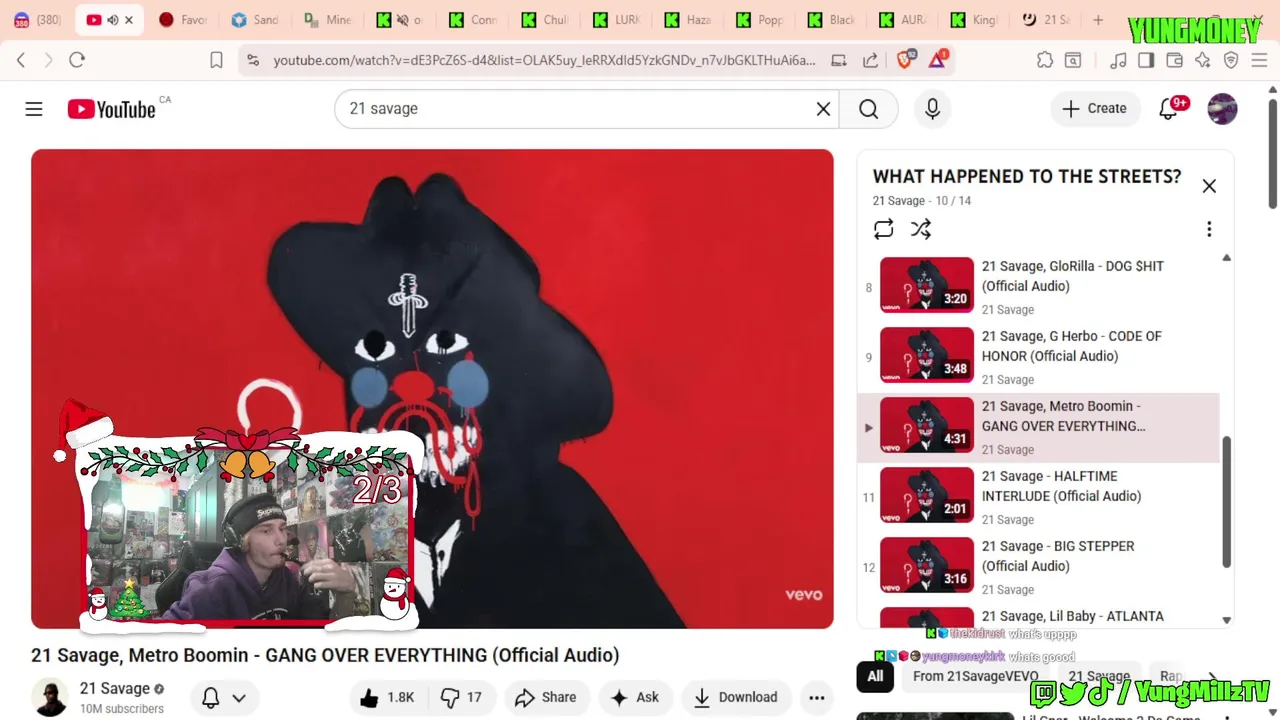Open the Brave Wallet icon
This screenshot has height=720, width=1280.
[1174, 60]
